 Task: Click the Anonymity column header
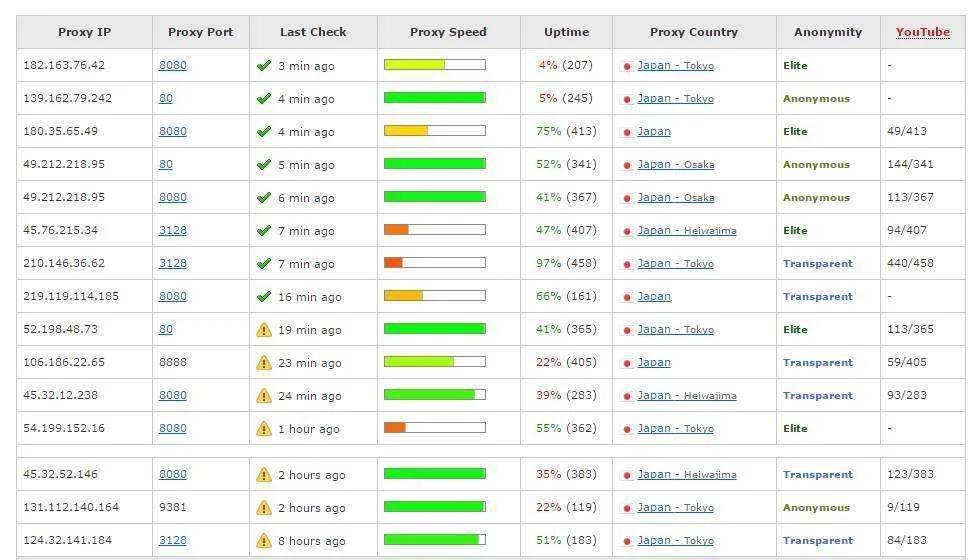[828, 32]
